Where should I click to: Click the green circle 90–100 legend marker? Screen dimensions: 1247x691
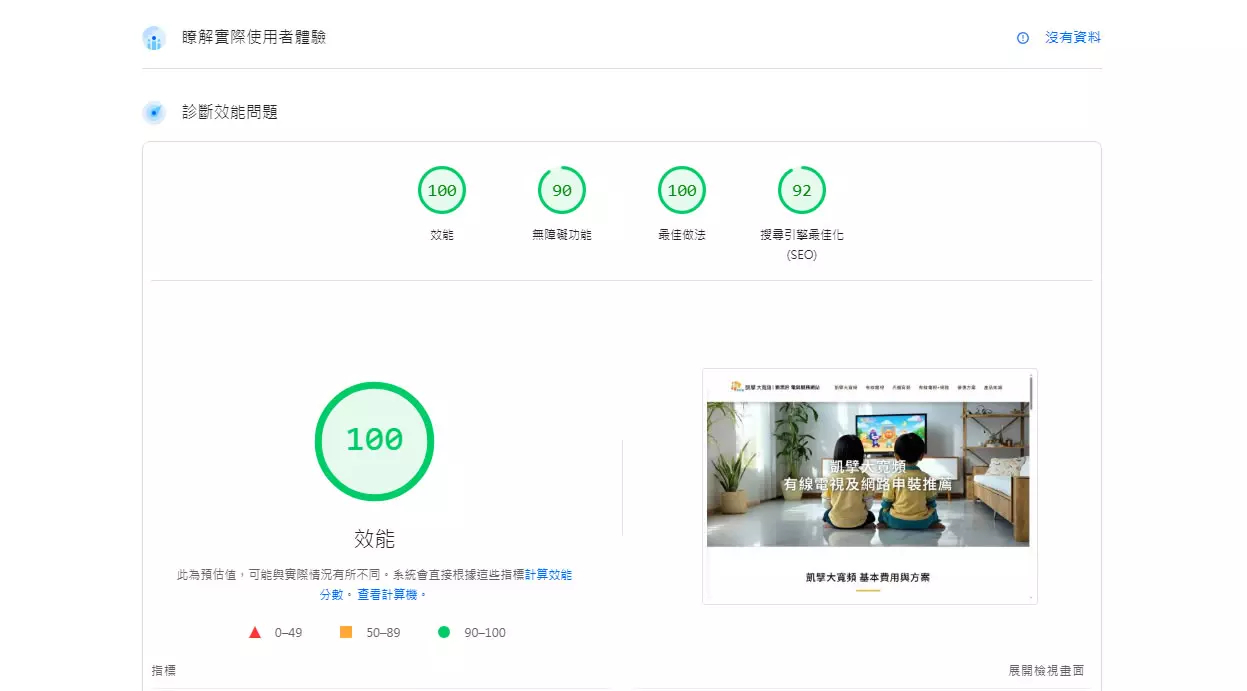[444, 633]
